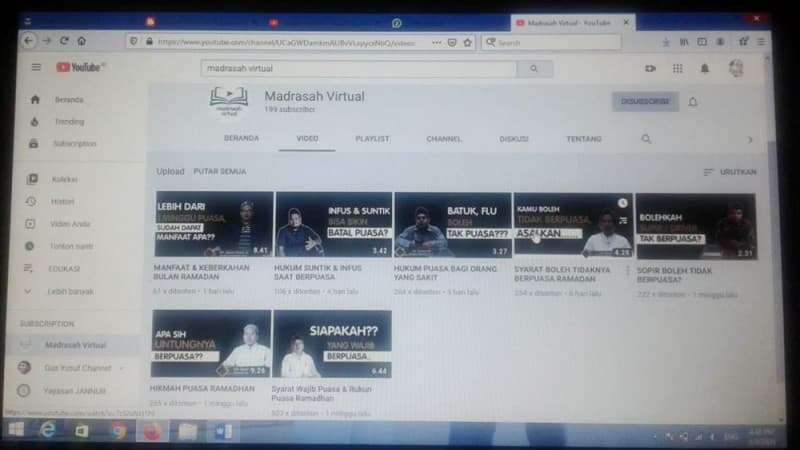The image size is (800, 450).
Task: Open Word from taskbar
Action: point(222,432)
